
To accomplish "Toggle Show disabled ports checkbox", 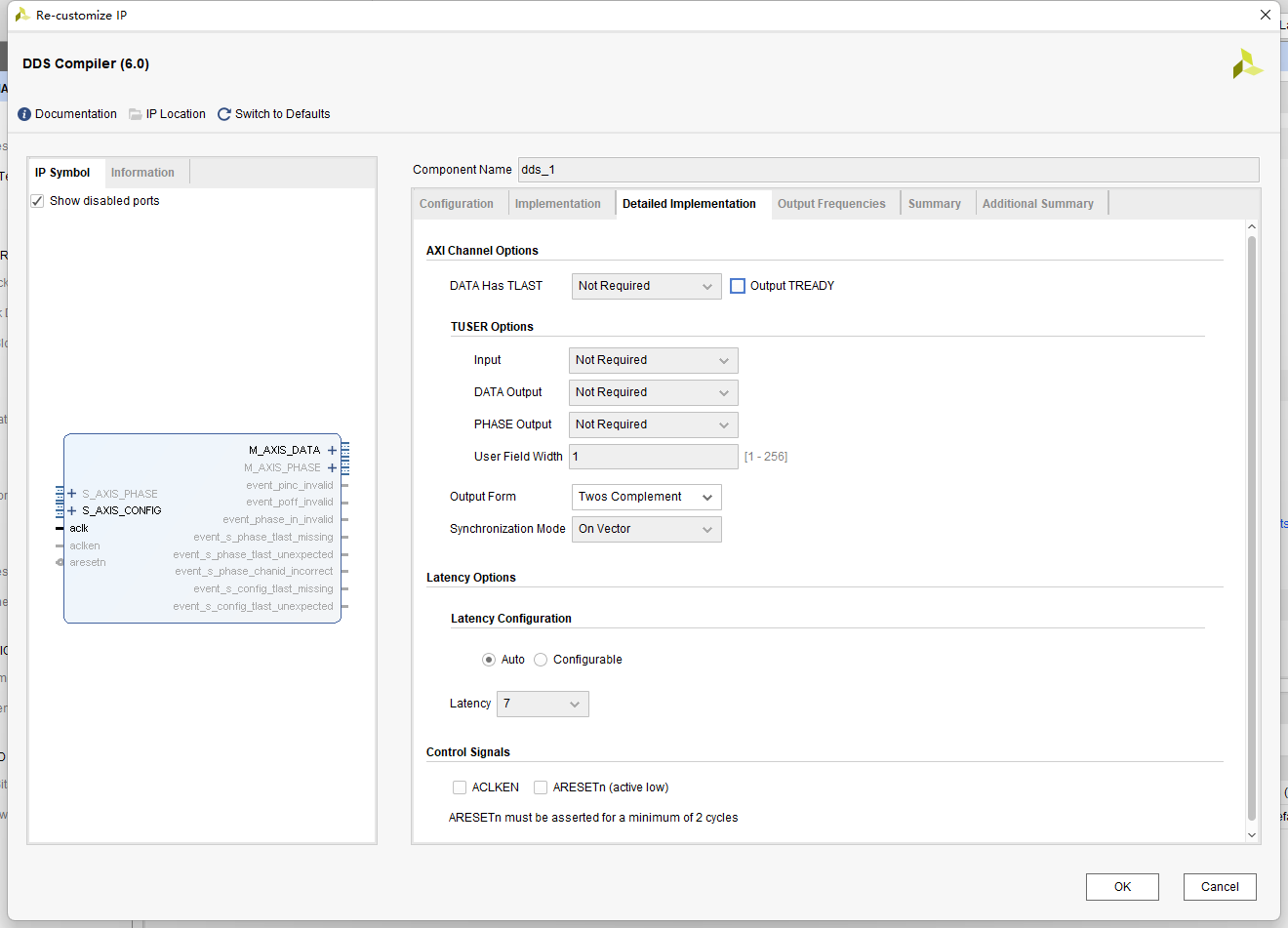I will point(37,201).
